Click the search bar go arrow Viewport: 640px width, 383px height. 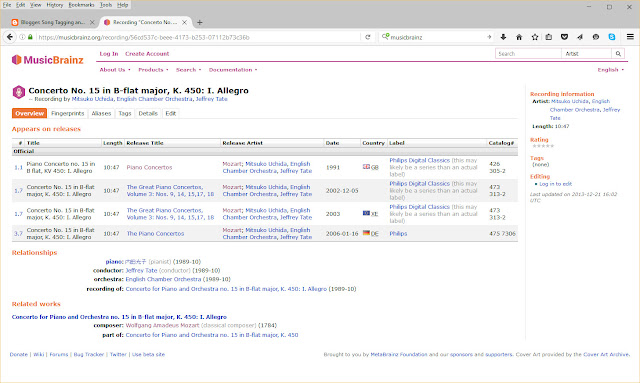489,37
